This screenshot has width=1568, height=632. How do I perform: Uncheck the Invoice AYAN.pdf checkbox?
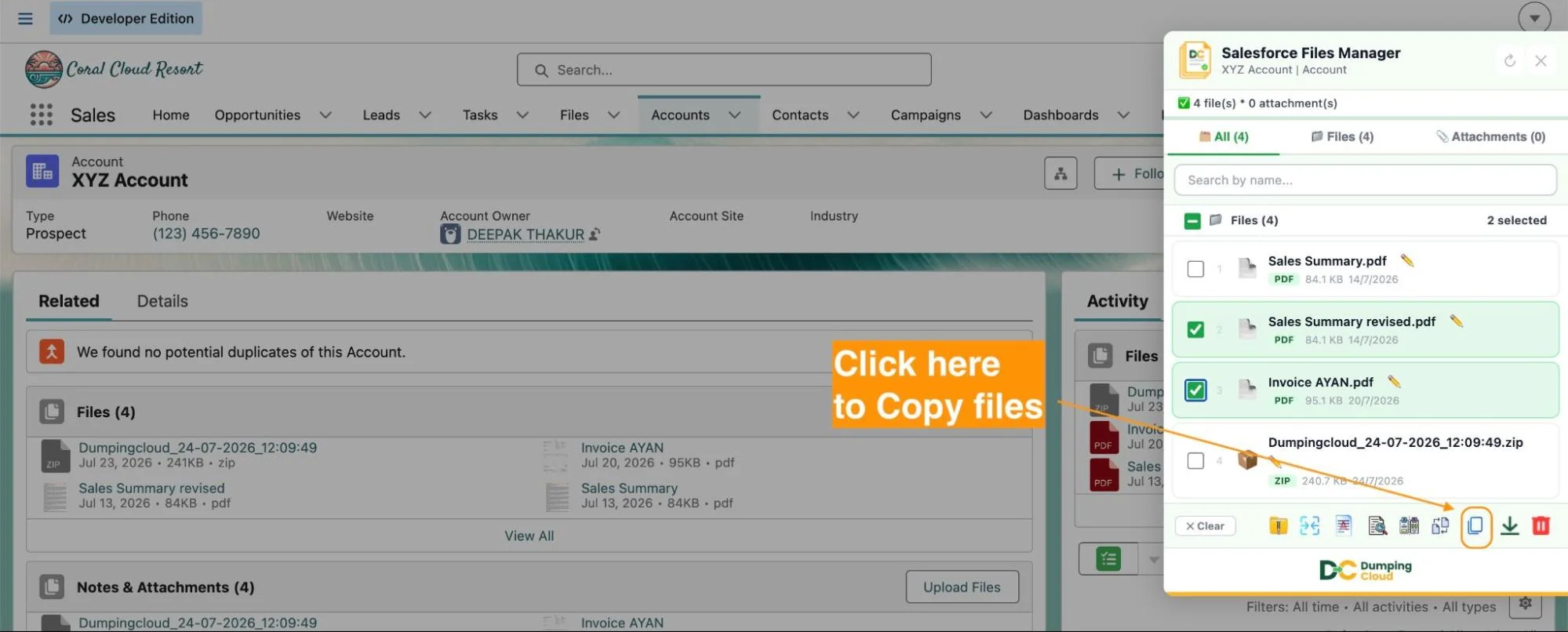(x=1195, y=390)
